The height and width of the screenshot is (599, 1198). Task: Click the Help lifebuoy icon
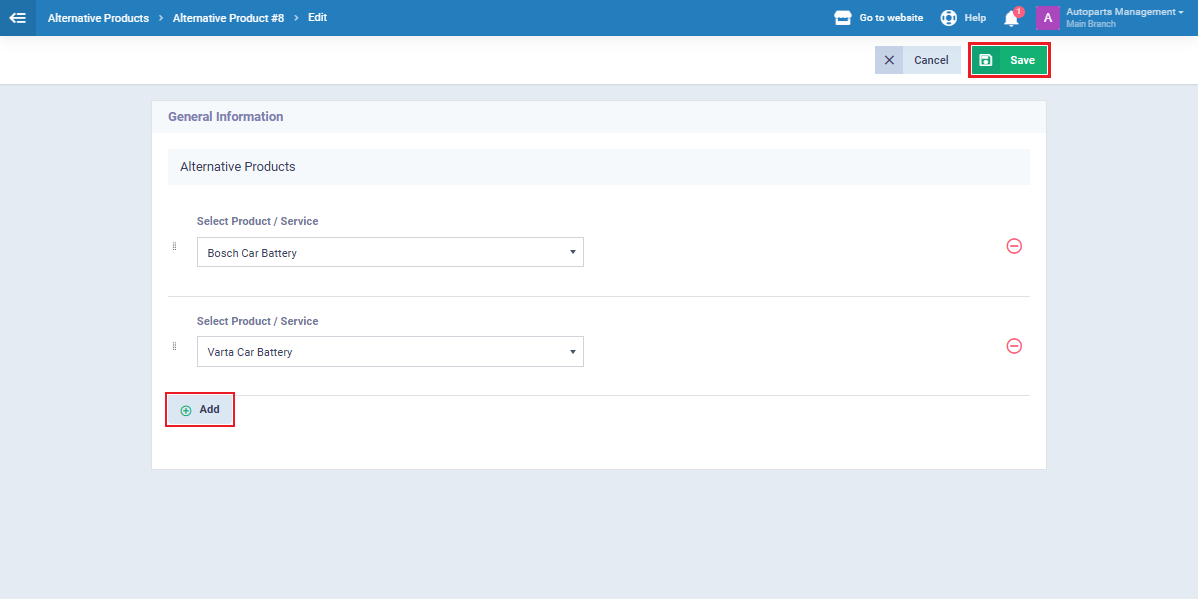[948, 18]
